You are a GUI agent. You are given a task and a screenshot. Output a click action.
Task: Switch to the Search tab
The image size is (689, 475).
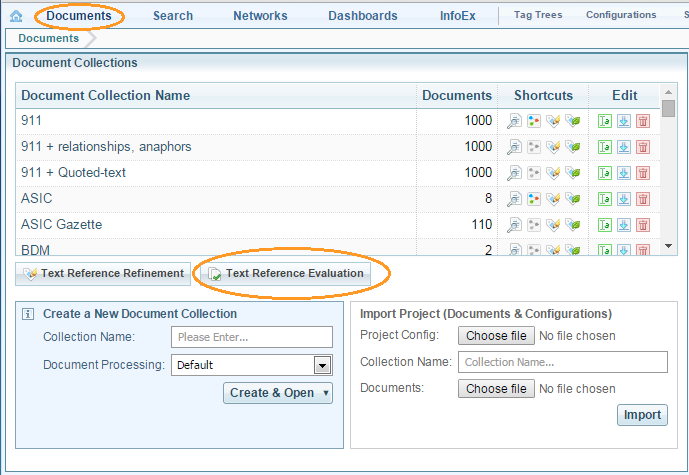click(x=173, y=16)
